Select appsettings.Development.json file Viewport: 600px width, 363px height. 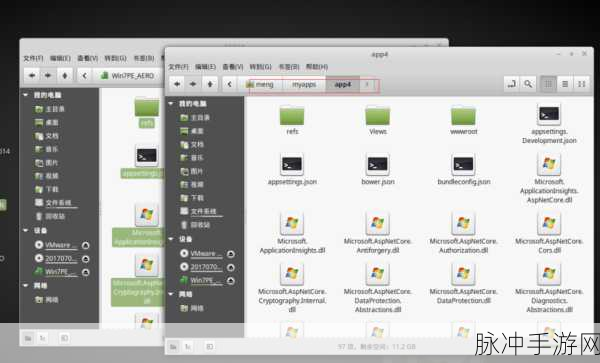tap(549, 124)
